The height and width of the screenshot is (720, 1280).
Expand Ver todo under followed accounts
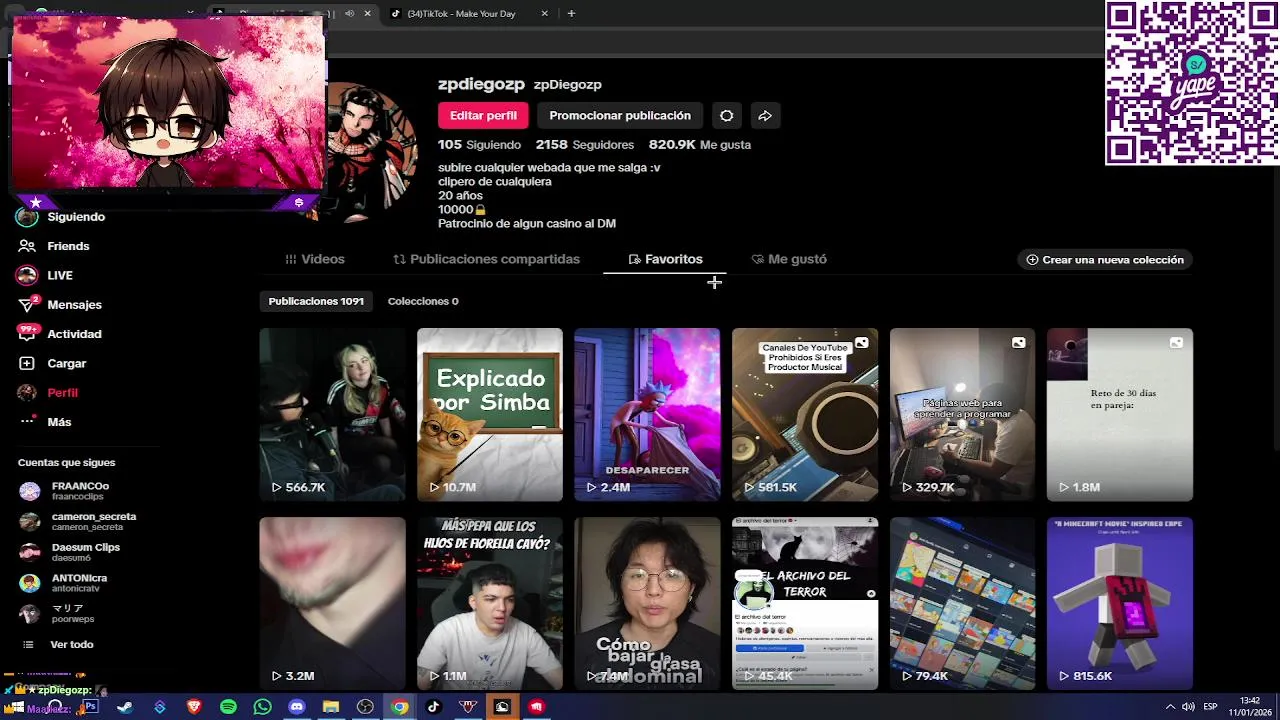58,645
